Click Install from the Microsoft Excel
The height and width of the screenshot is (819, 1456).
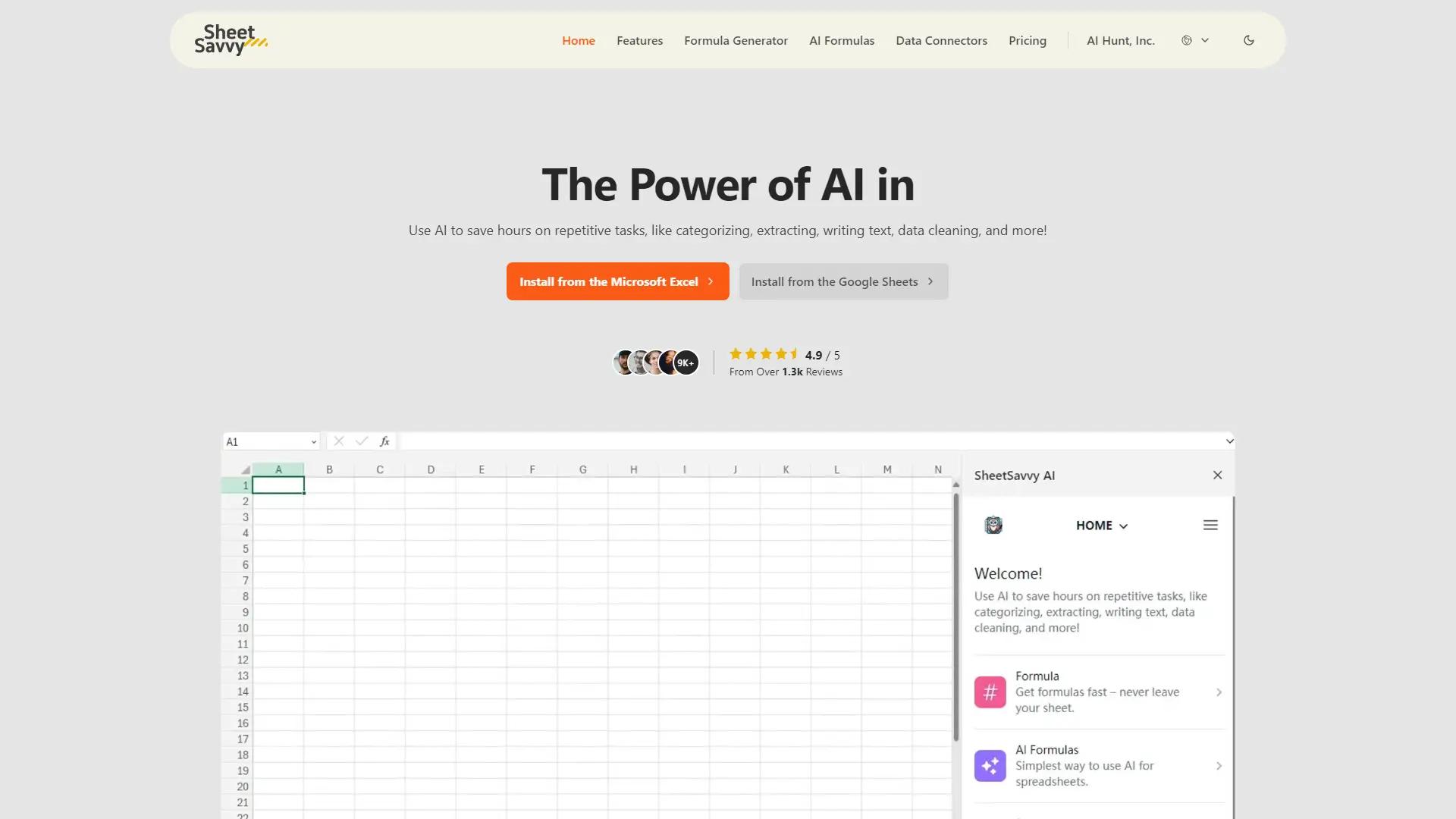coord(617,281)
